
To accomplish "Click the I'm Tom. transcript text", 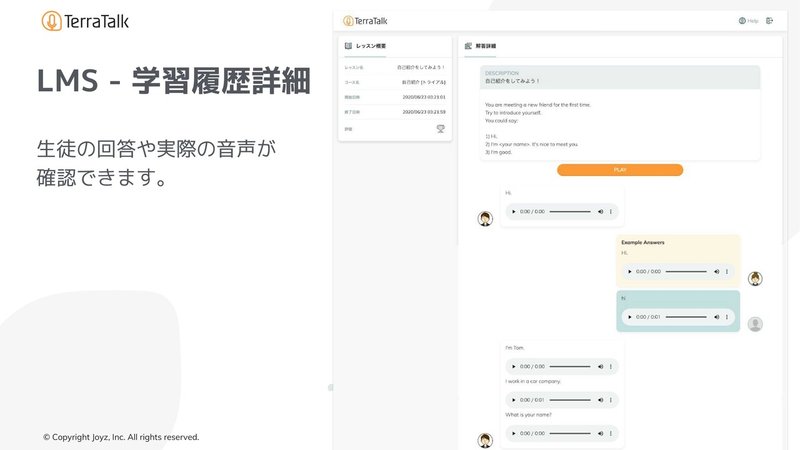I will [515, 348].
